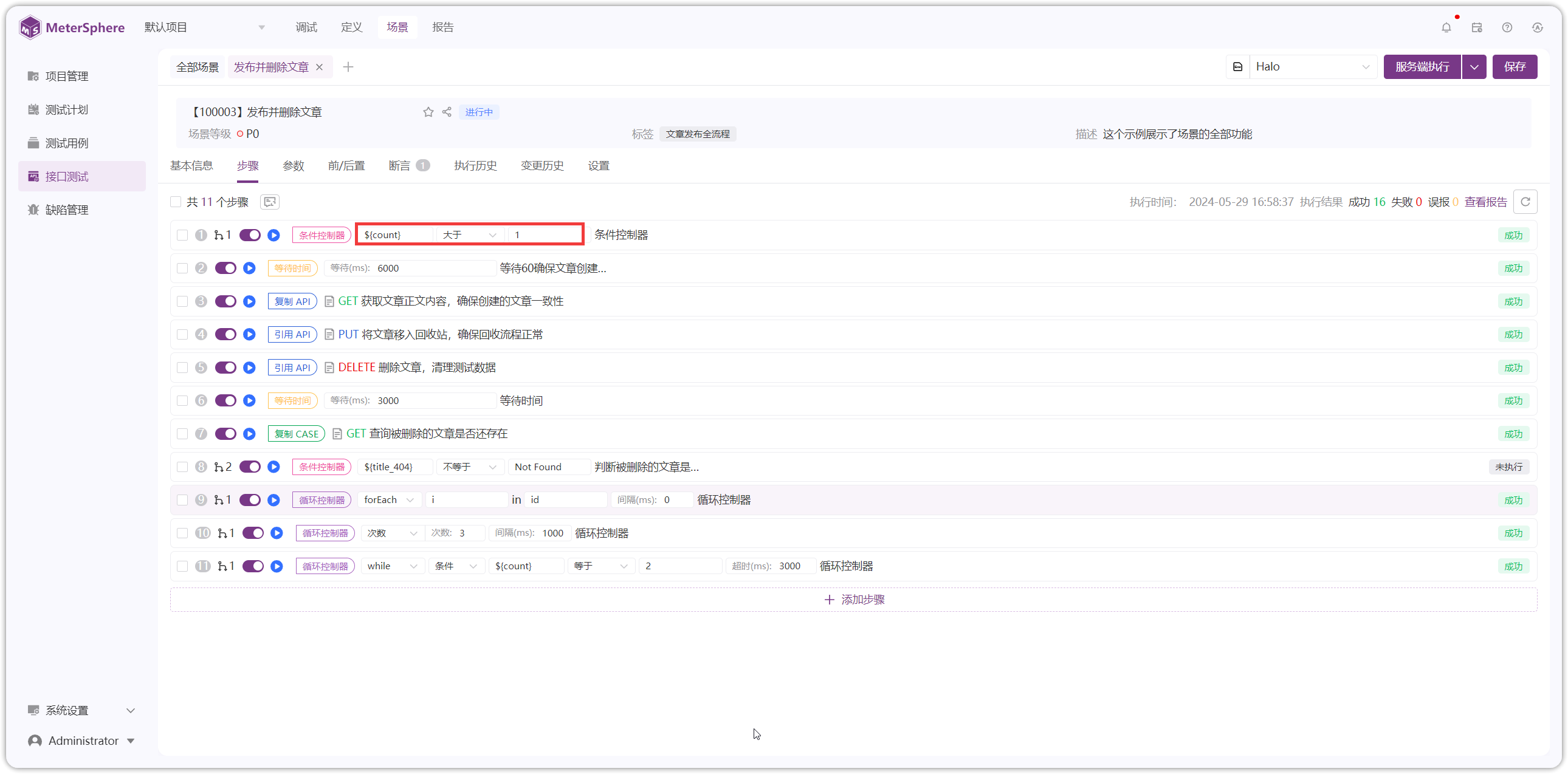The height and width of the screenshot is (774, 1568).
Task: Click the 保存 button
Action: coord(1515,67)
